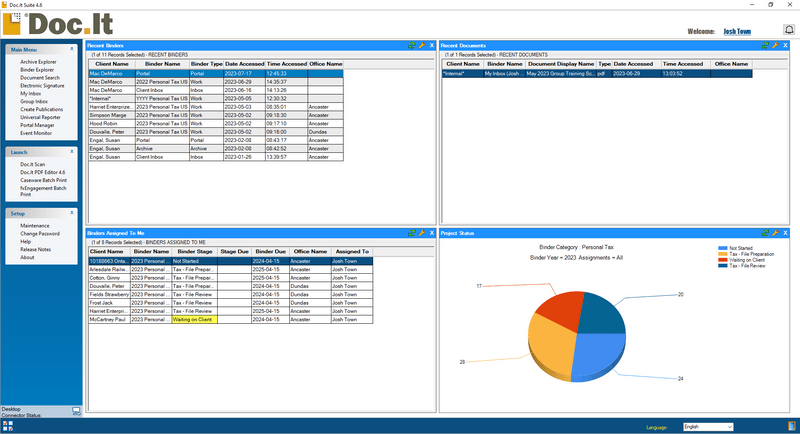Open the notifications bell
Image resolution: width=800 pixels, height=434 pixels.
point(789,30)
